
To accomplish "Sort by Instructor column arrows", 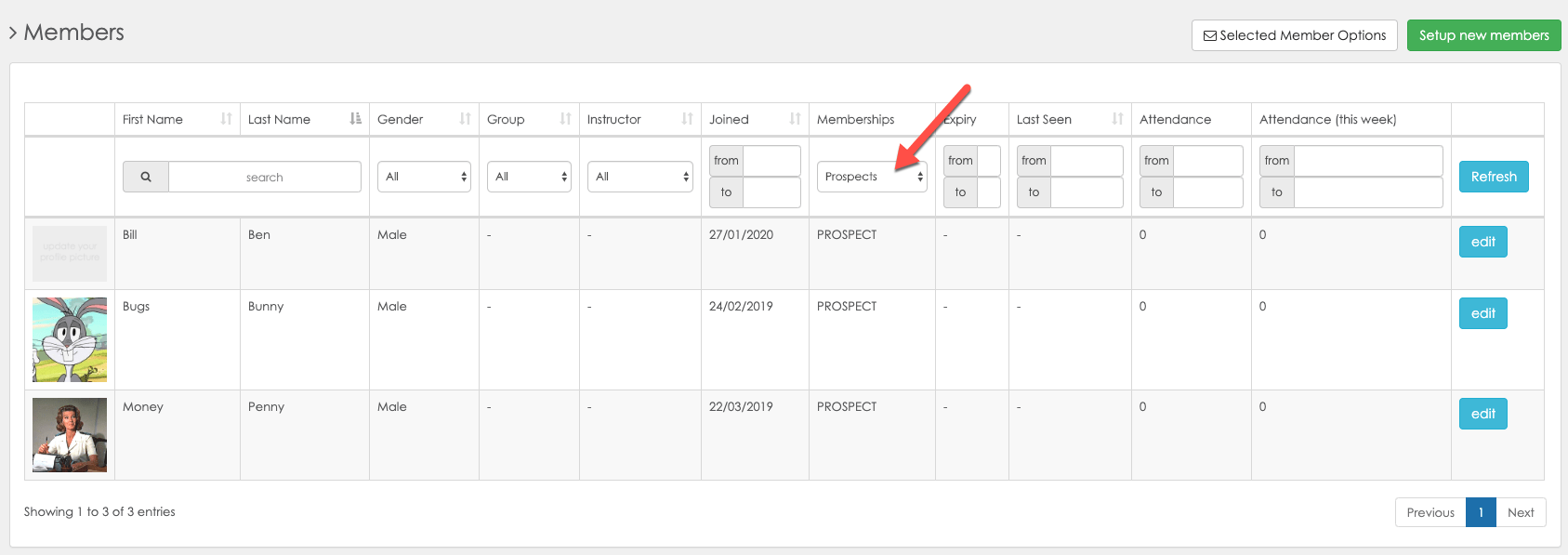I will pos(687,119).
